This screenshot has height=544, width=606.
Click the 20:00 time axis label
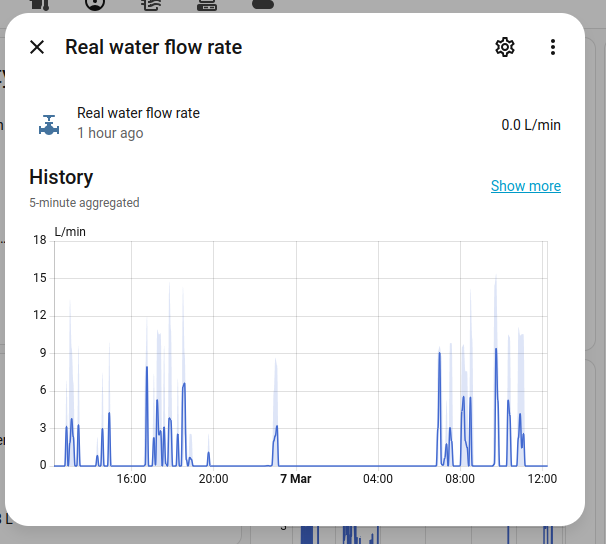(x=213, y=479)
